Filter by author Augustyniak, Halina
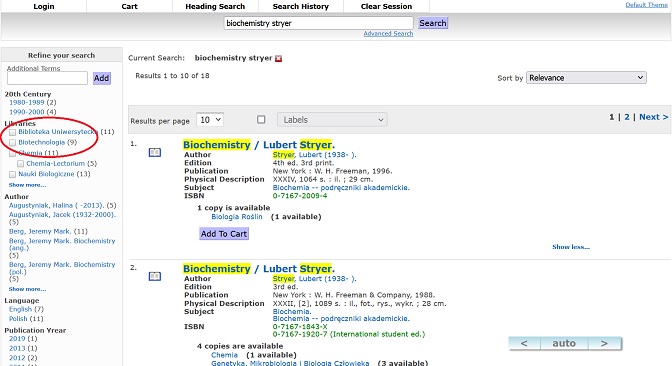This screenshot has width=672, height=366. [x=57, y=206]
